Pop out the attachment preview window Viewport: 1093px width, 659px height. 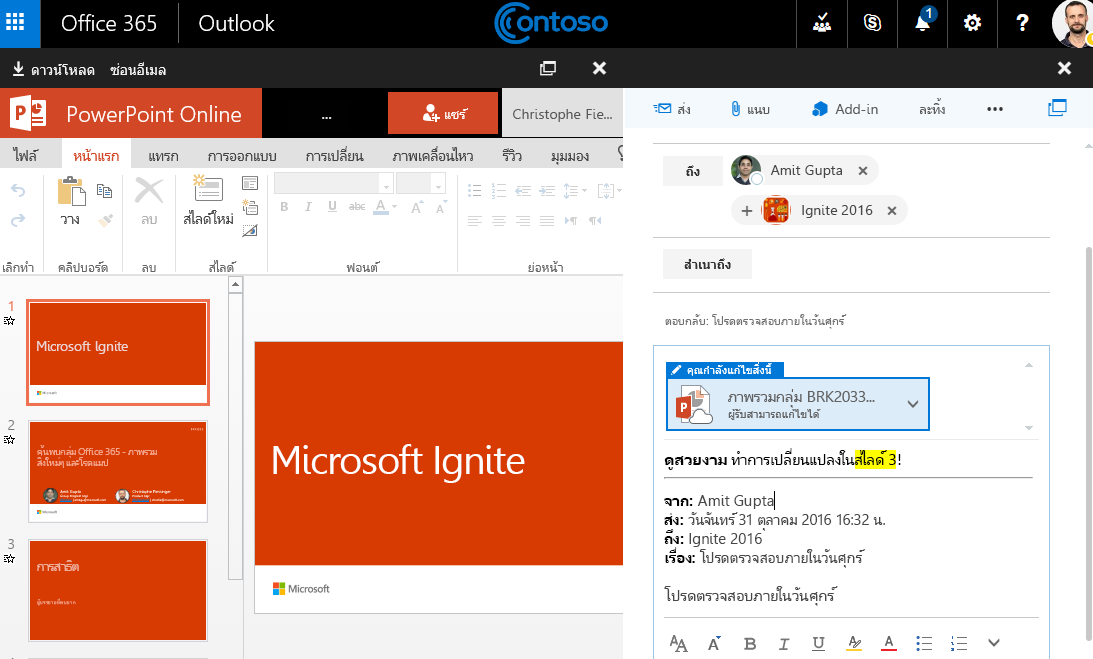[548, 68]
